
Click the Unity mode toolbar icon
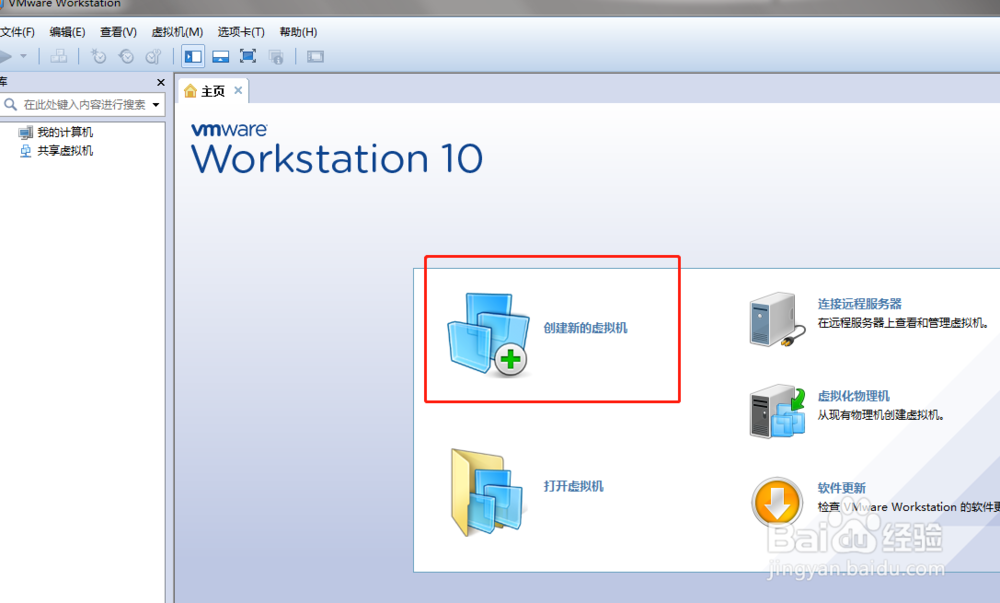pos(276,57)
